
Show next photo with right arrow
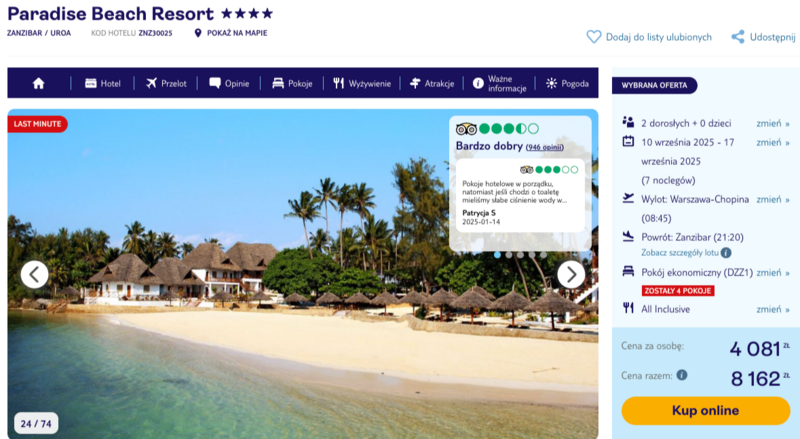(571, 274)
